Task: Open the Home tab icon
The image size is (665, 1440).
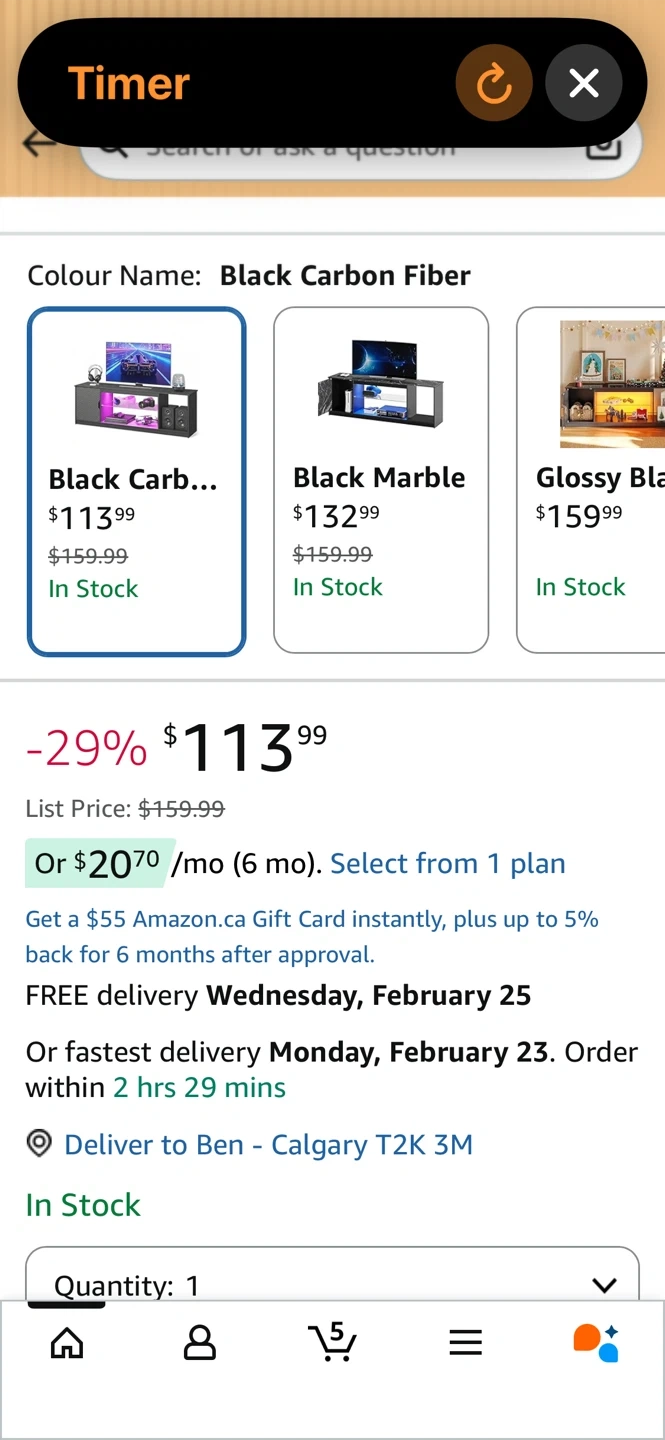Action: click(67, 1342)
